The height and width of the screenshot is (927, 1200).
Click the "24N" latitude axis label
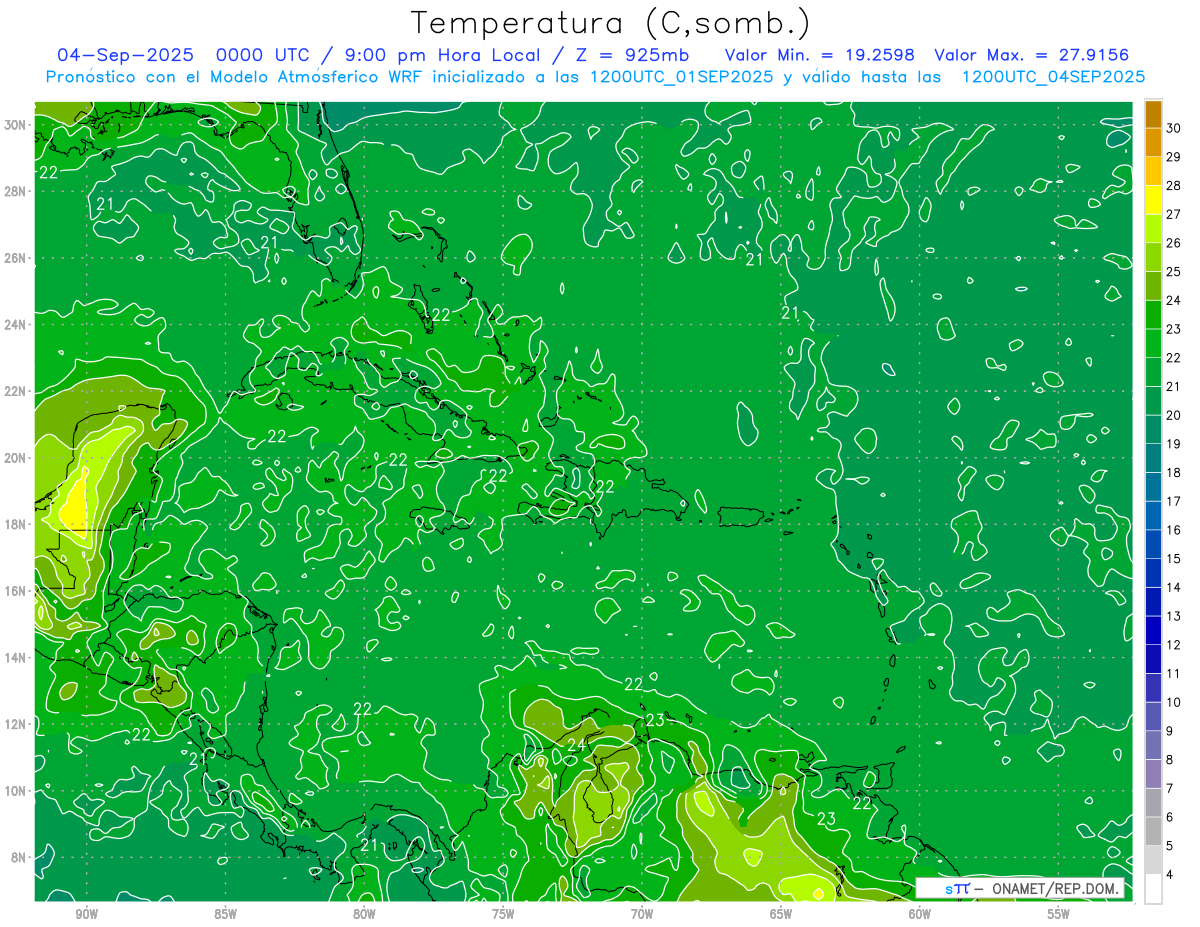(15, 325)
